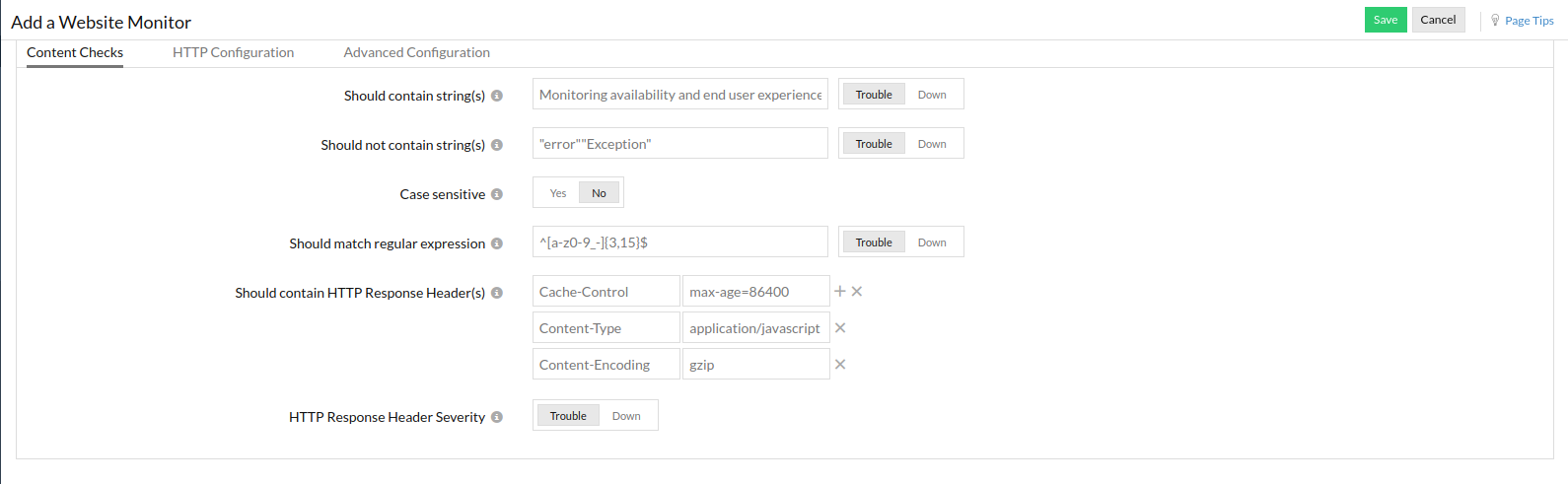Image resolution: width=1568 pixels, height=484 pixels.
Task: Click info icon beside Should match regular expression
Action: point(497,243)
